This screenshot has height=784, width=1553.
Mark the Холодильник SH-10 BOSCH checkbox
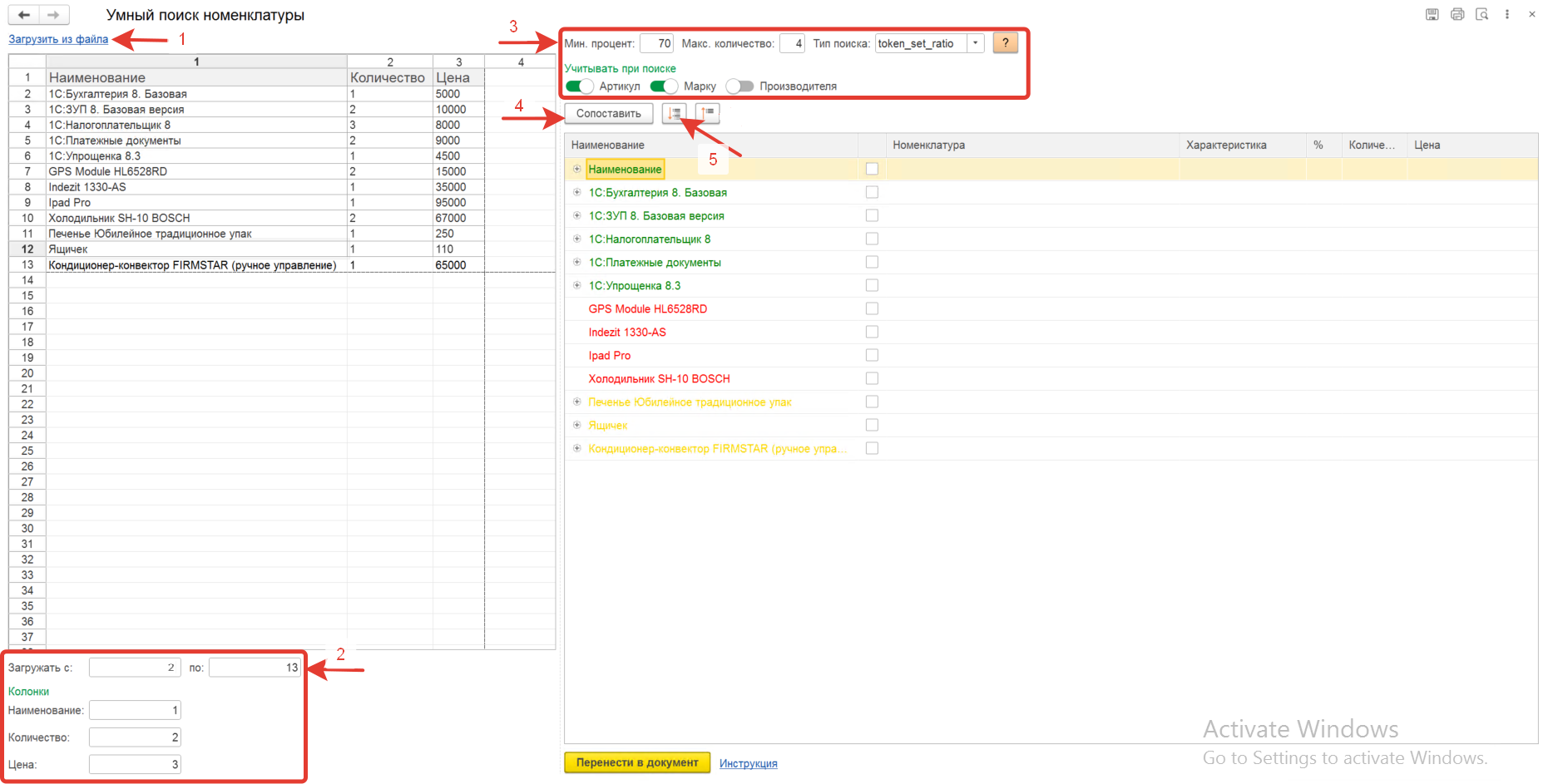pos(872,378)
